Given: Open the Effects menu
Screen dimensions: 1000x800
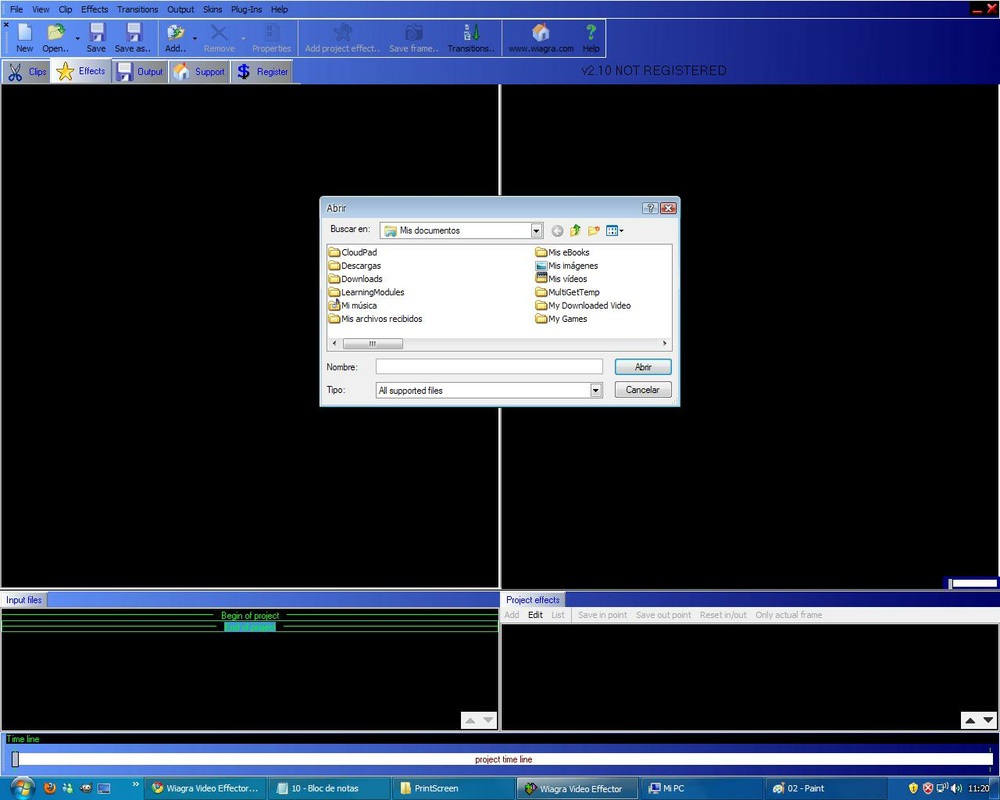Looking at the screenshot, I should pos(94,10).
